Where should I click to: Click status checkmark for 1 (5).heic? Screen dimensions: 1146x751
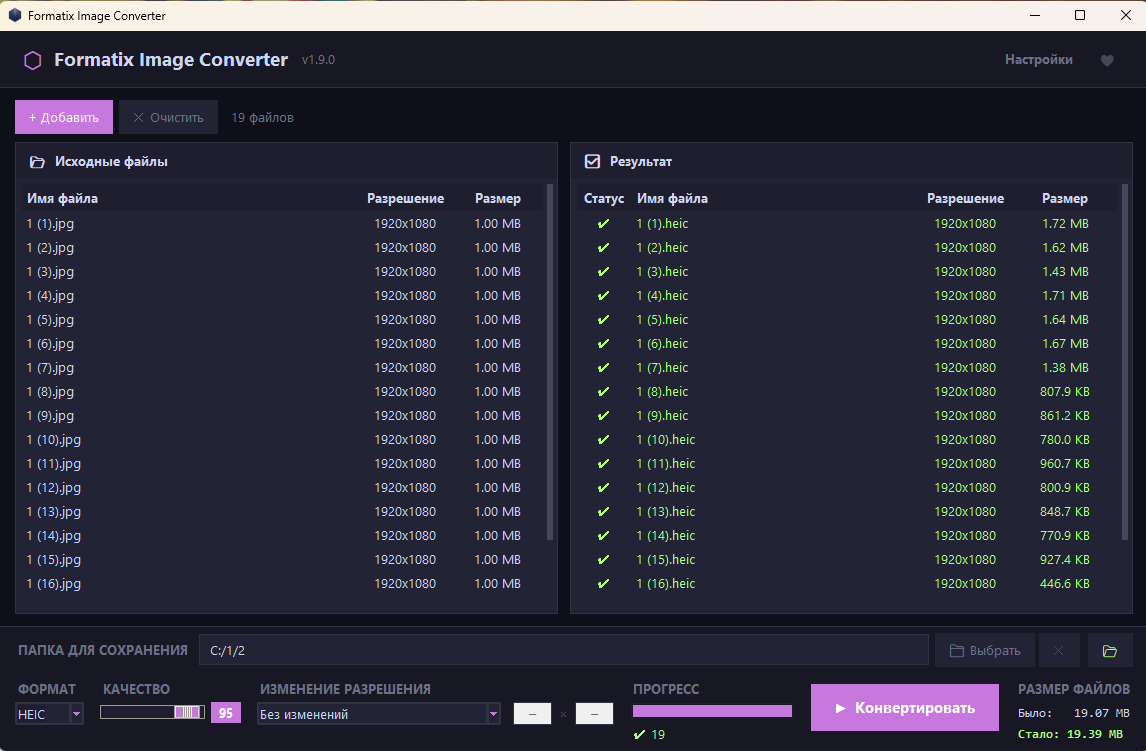[604, 319]
